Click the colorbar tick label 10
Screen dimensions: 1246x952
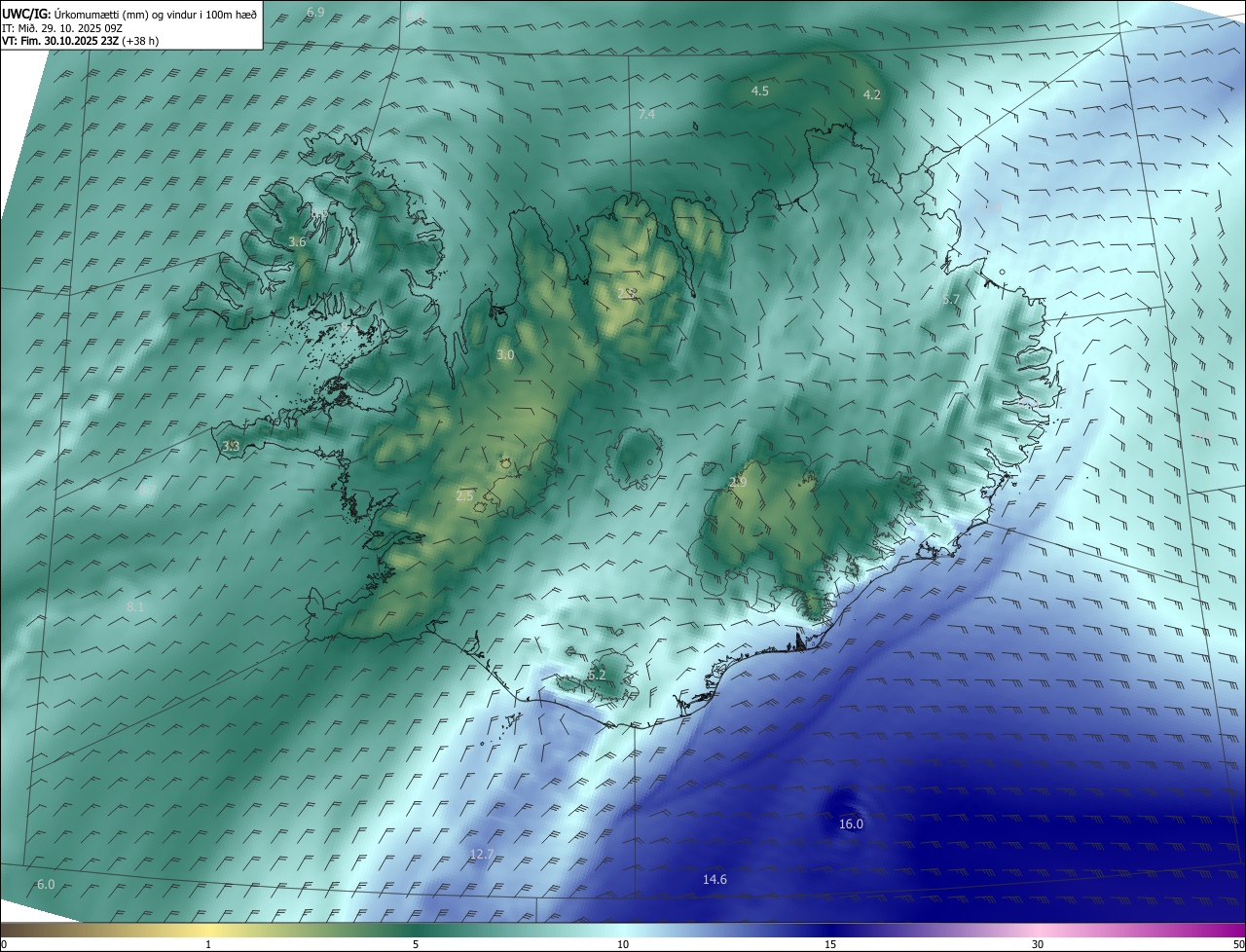pyautogui.click(x=623, y=945)
